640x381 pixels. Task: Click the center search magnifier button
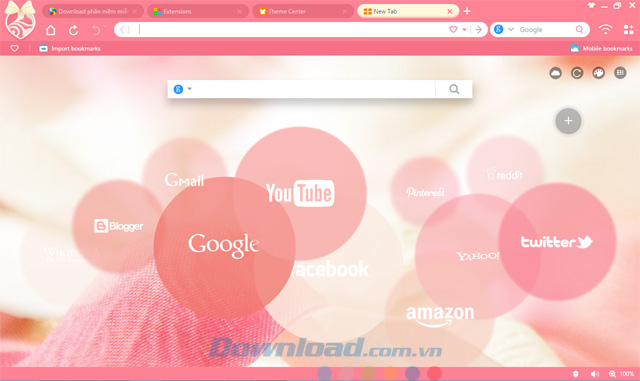(454, 89)
